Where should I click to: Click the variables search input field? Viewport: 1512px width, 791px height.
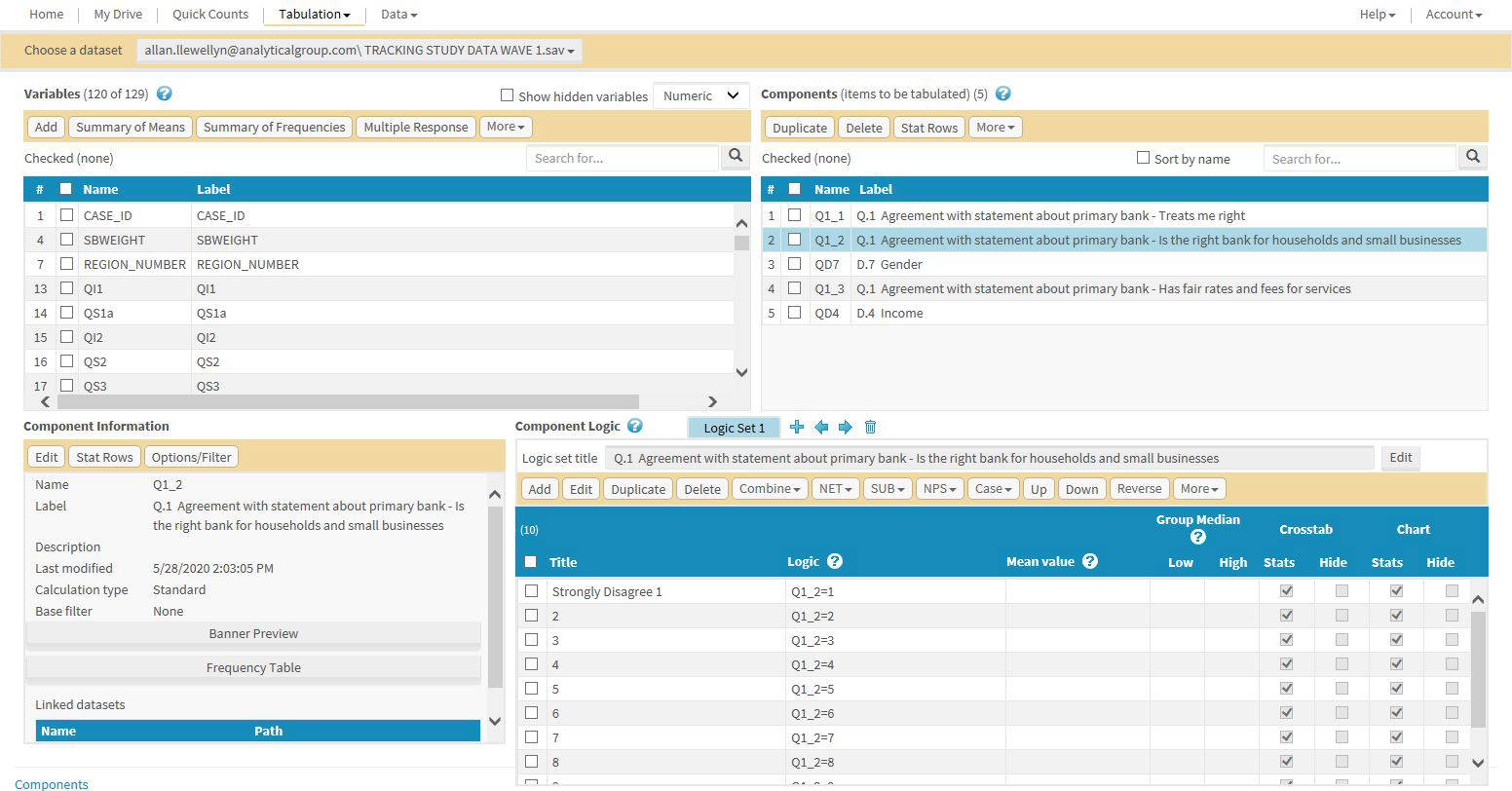point(623,158)
